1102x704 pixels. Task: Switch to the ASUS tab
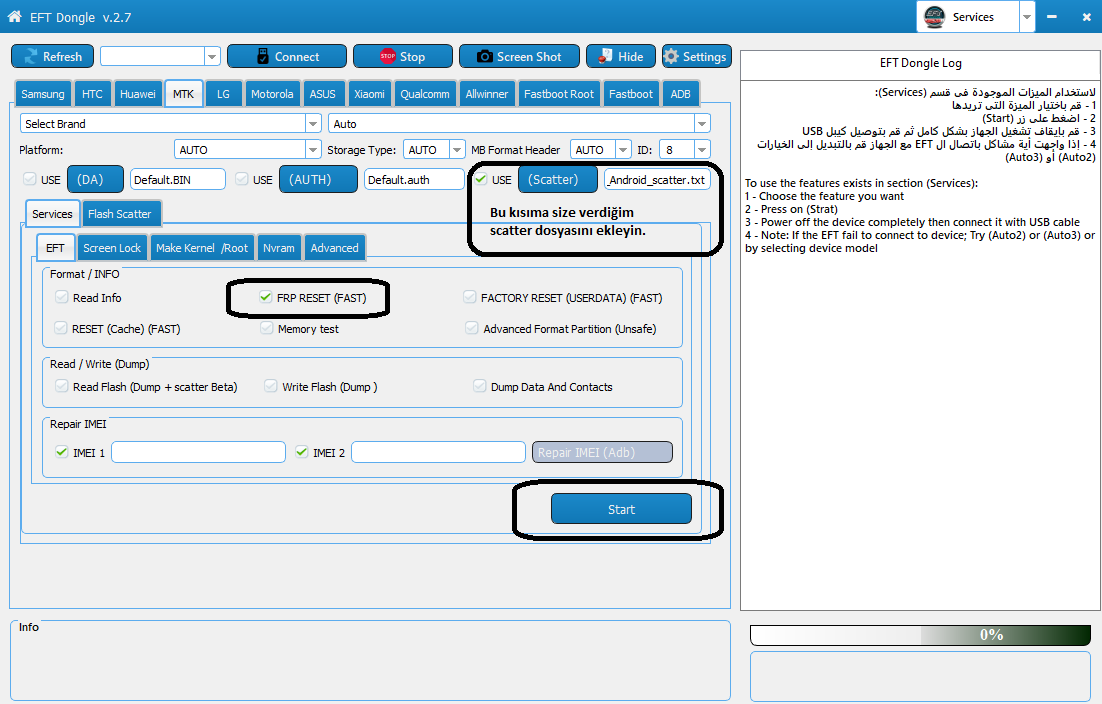[x=323, y=94]
